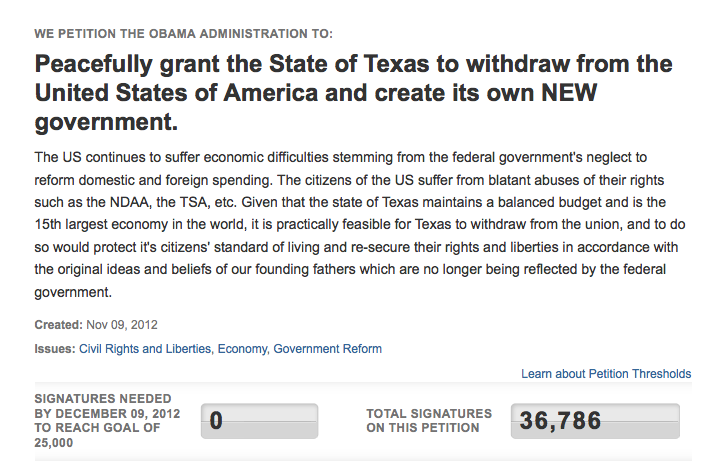Click the word 'NEW' in the title
Viewport: 715px width, 476px height.
point(569,93)
